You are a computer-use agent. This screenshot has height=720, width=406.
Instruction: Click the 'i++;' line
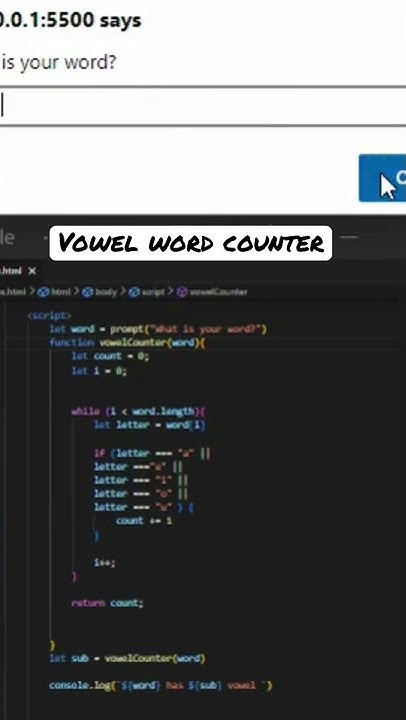pyautogui.click(x=105, y=562)
